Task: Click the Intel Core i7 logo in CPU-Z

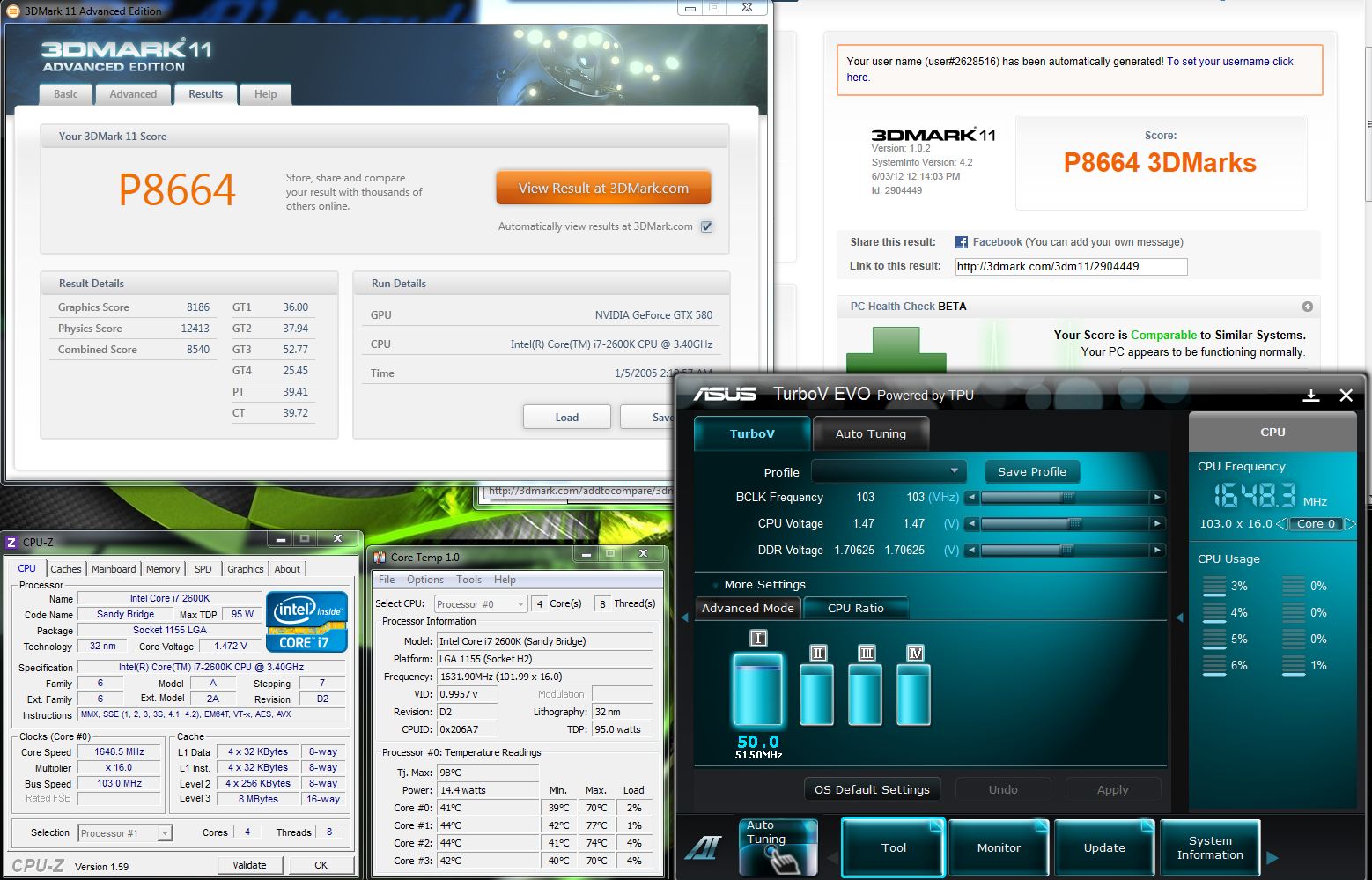Action: [307, 622]
